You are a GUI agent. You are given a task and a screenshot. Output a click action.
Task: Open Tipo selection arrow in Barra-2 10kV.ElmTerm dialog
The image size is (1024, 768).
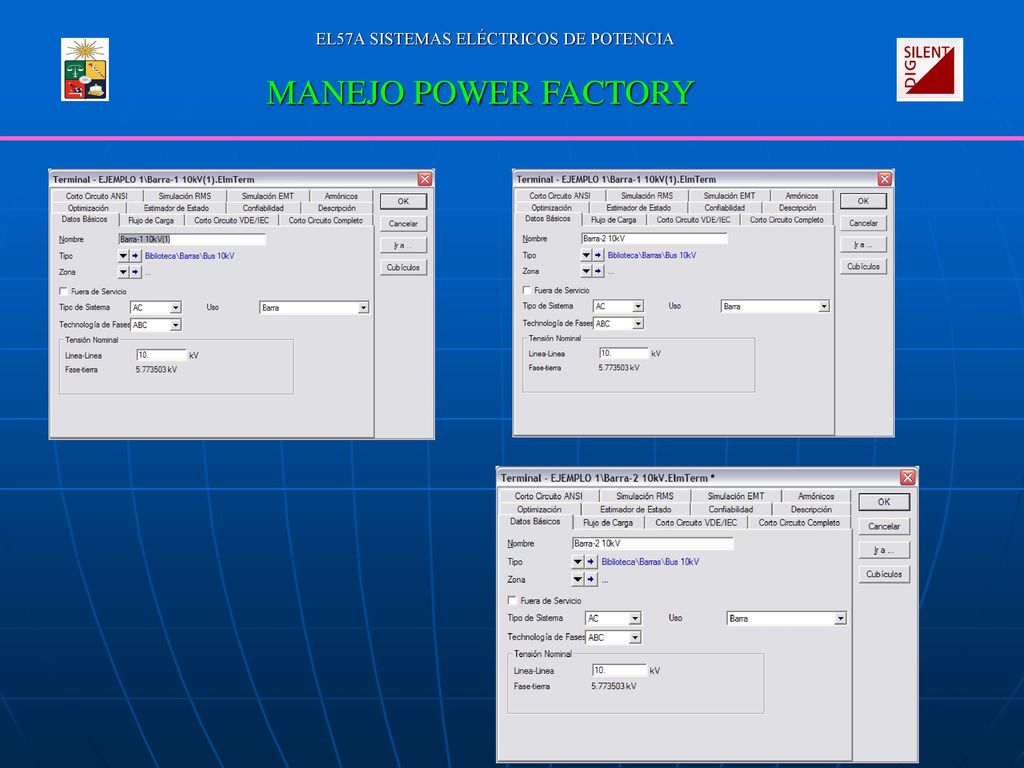pos(577,562)
